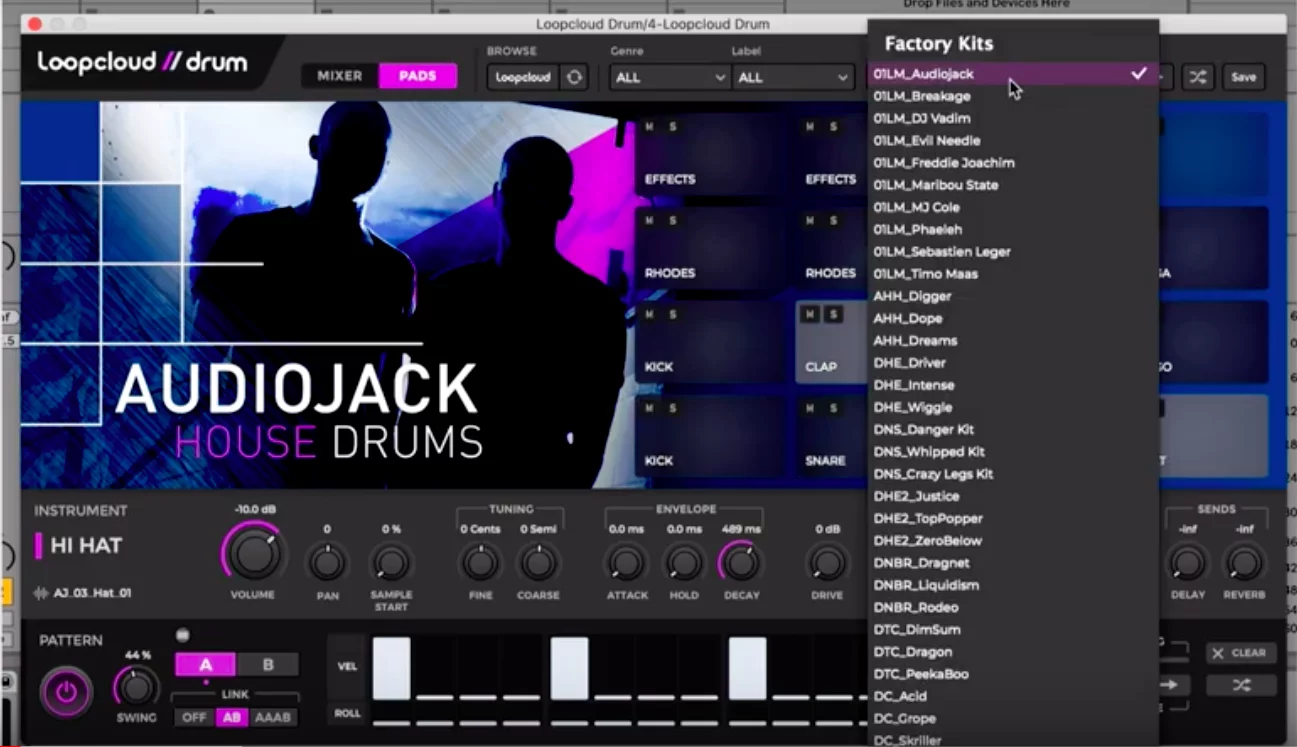Click the waveform icon beside AJ_03_Hat_01
This screenshot has height=747, width=1297.
coord(41,593)
